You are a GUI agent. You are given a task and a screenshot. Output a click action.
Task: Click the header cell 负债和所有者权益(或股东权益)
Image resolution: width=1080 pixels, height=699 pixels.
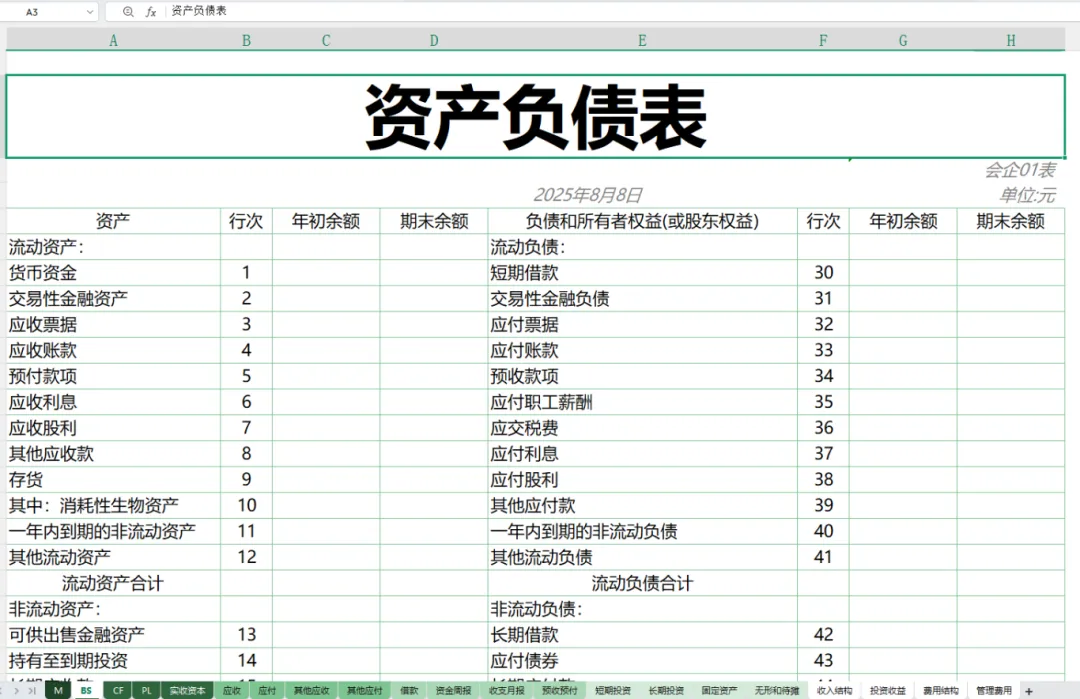[x=643, y=221]
